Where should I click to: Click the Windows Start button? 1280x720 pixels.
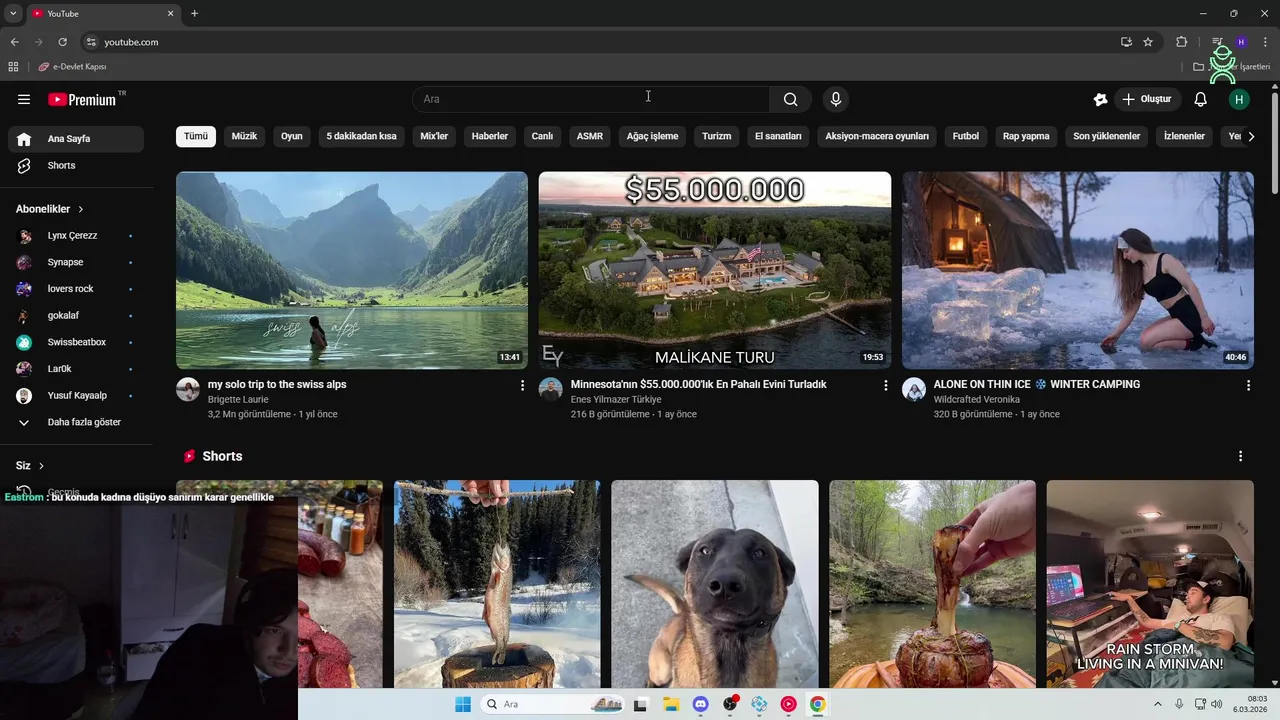point(463,704)
